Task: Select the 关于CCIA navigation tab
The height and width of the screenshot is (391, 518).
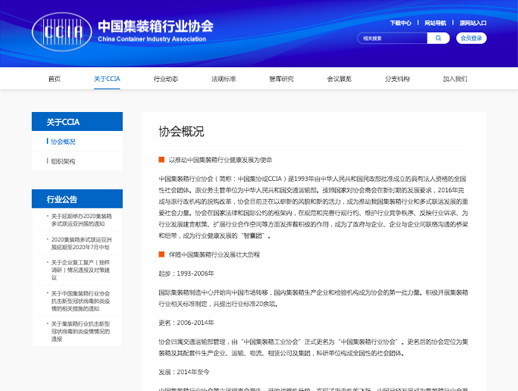Action: point(107,79)
